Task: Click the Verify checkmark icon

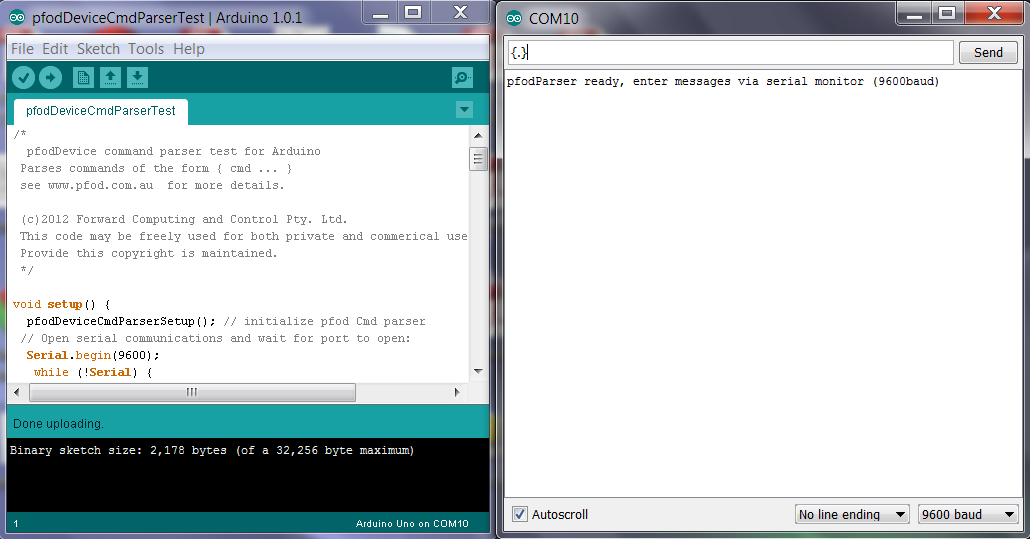Action: click(x=23, y=78)
